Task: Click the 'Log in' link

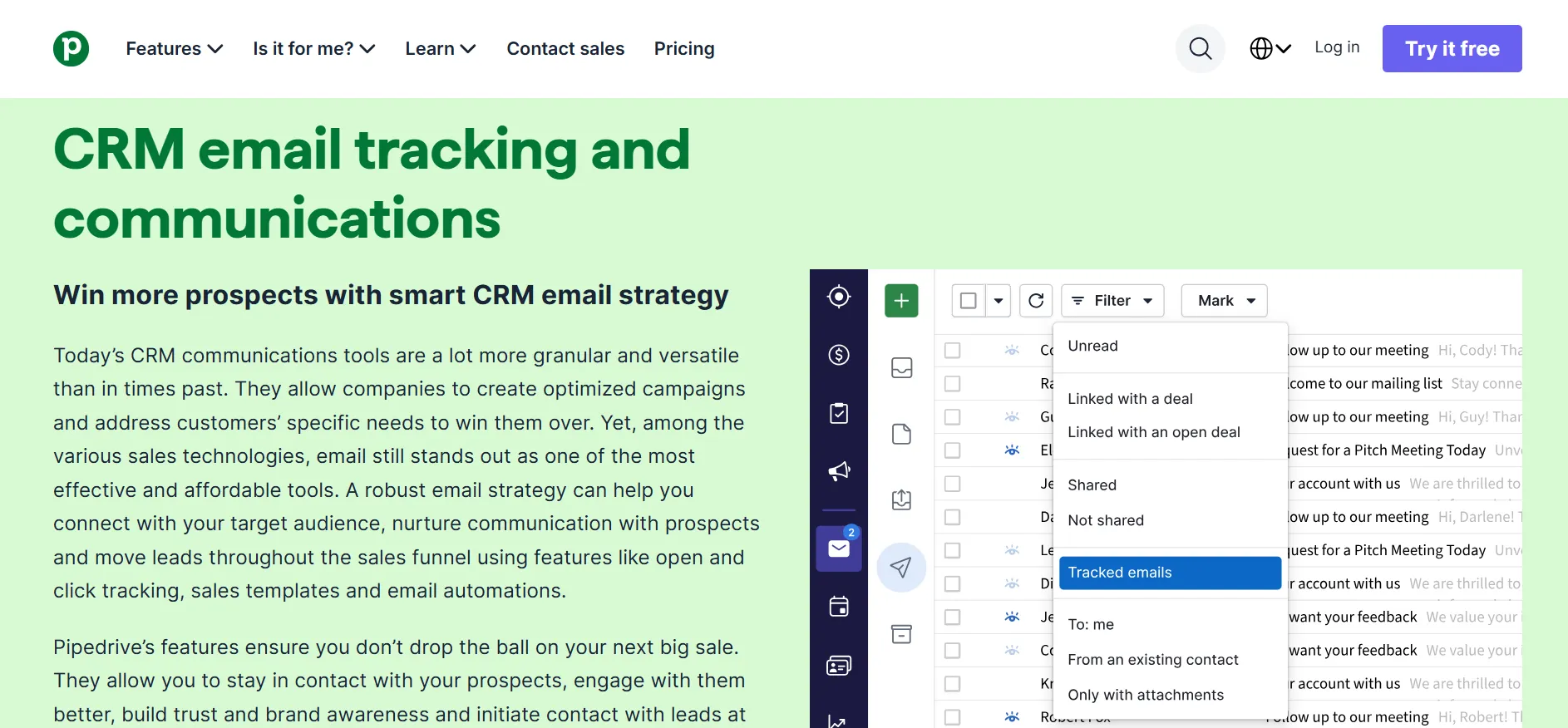Action: pos(1337,47)
